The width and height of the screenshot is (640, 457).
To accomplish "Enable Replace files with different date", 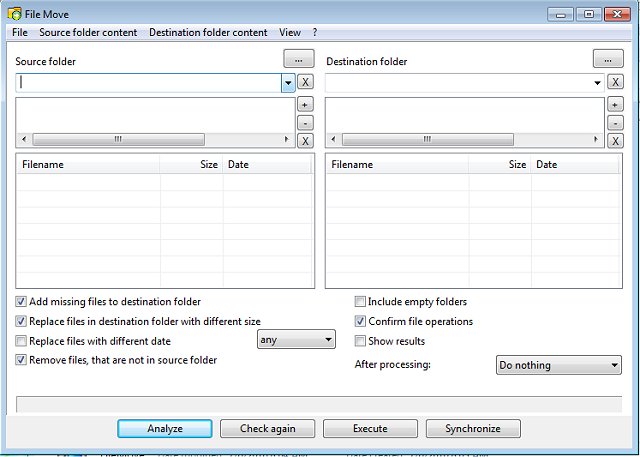I will (22, 341).
